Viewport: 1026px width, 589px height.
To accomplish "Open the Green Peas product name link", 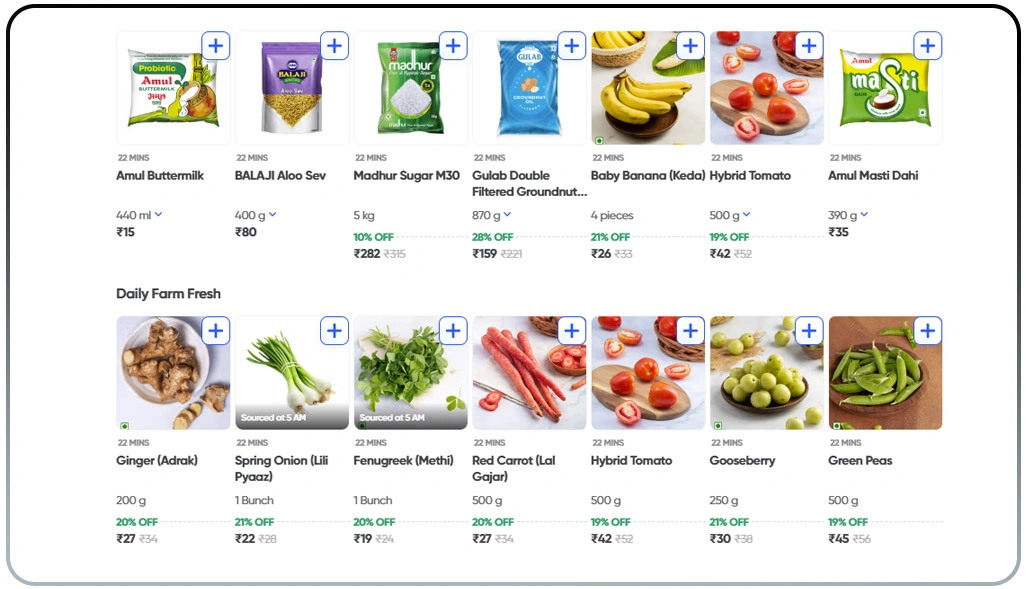I will click(860, 461).
